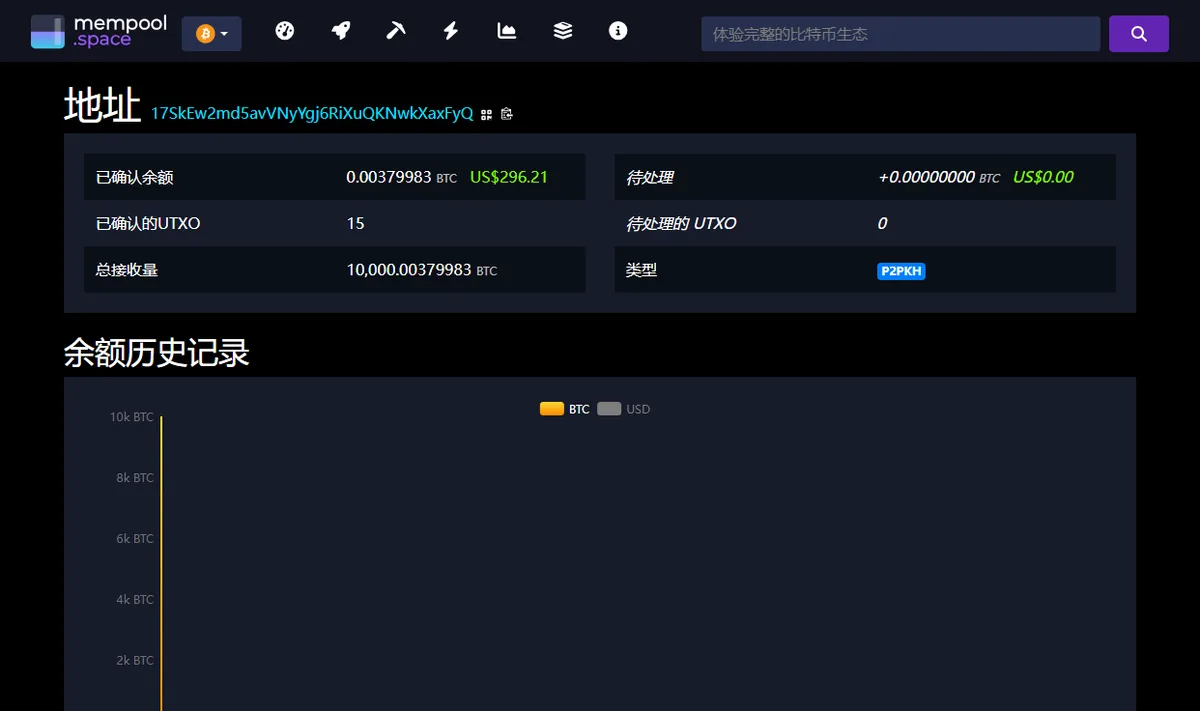Viewport: 1200px width, 711px height.
Task: Click the 6k BTC axis label
Action: [x=135, y=539]
